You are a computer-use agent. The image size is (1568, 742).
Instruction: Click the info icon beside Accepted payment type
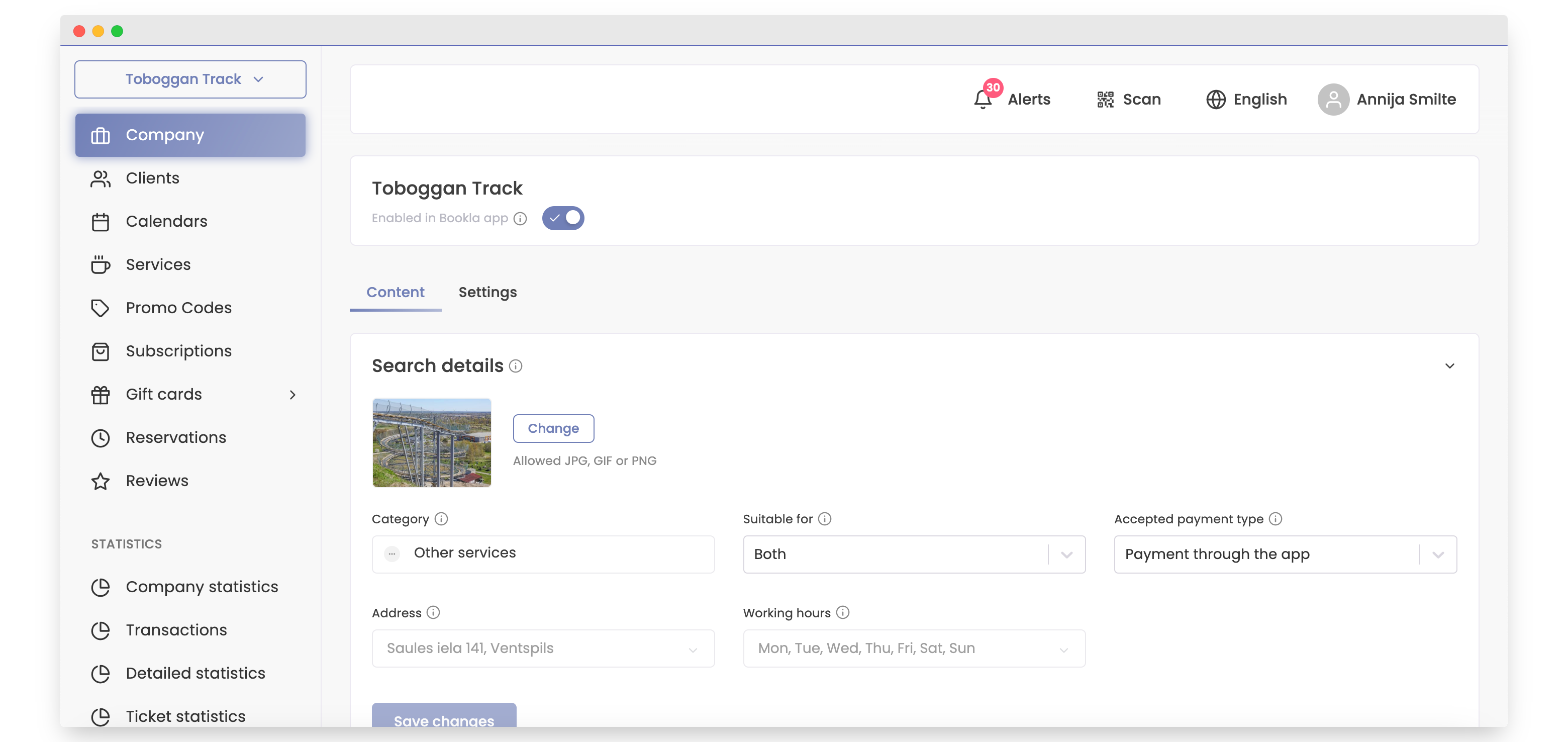1275,519
